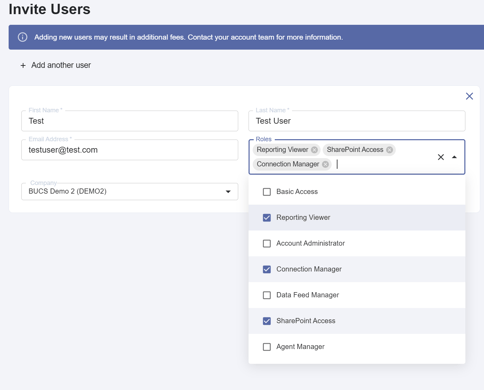Close the user invite card
This screenshot has width=484, height=390.
(469, 96)
